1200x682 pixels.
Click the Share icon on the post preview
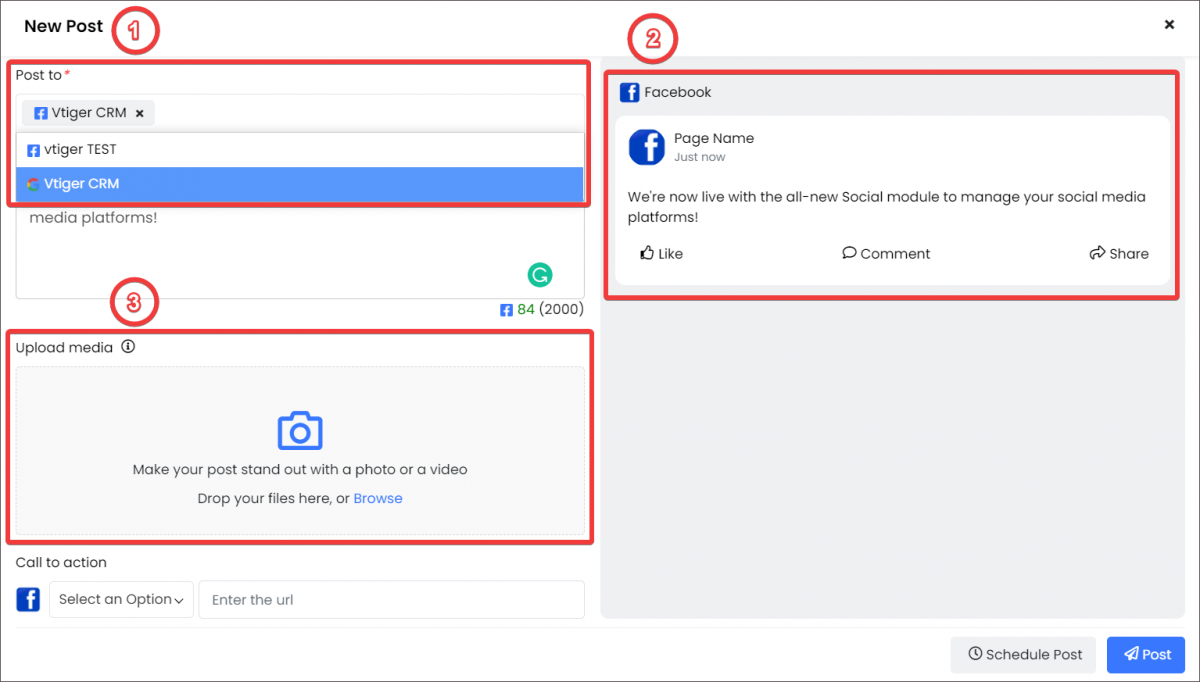coord(1097,253)
